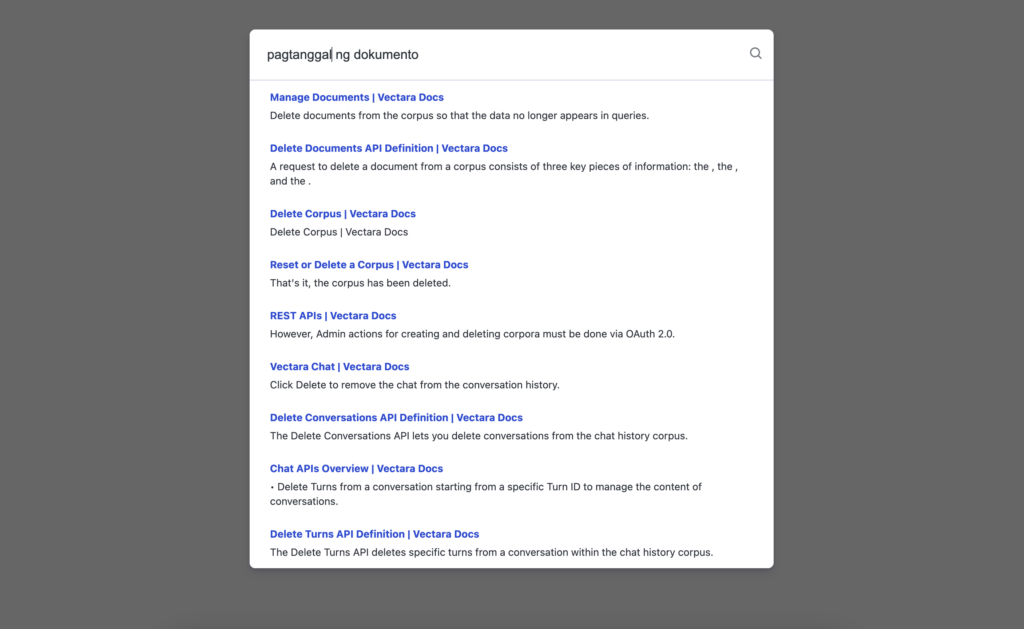The image size is (1024, 629).
Task: Navigate to 'Chat APIs Overview' result
Action: point(356,469)
